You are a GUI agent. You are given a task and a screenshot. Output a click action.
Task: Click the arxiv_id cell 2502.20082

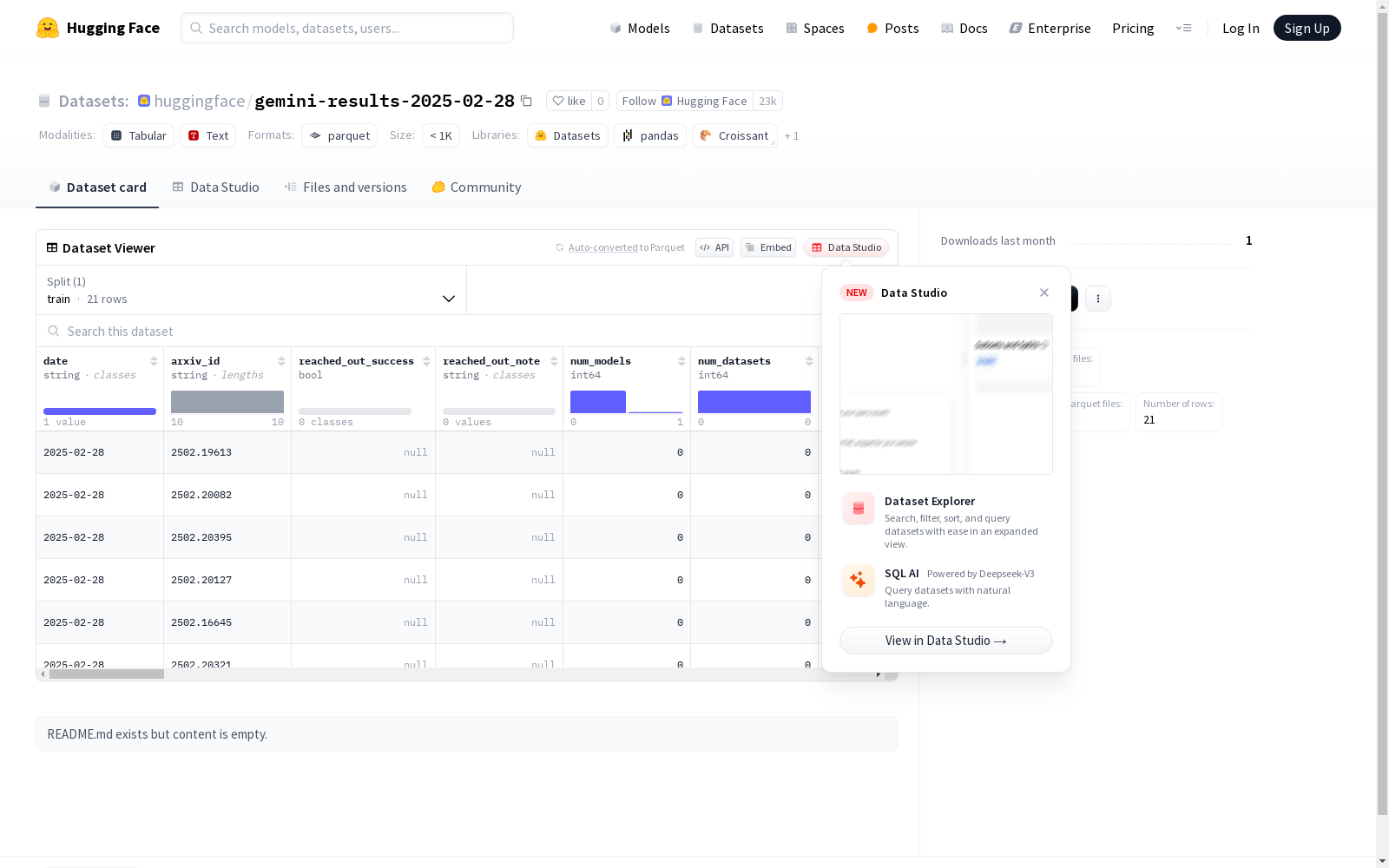(x=201, y=495)
